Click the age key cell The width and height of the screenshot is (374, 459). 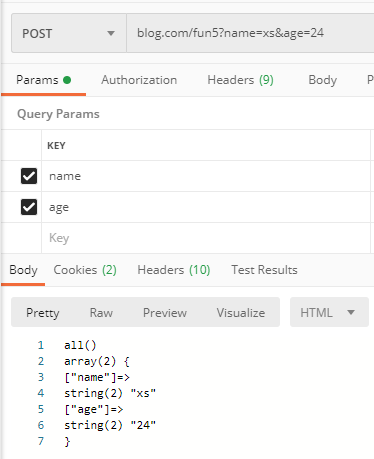pyautogui.click(x=206, y=207)
